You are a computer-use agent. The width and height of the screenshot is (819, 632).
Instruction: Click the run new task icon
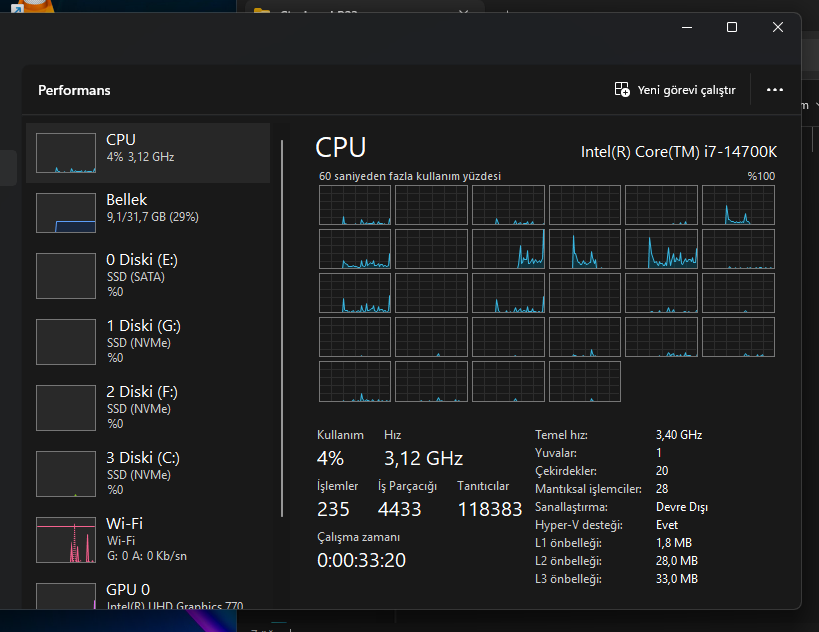coord(622,89)
